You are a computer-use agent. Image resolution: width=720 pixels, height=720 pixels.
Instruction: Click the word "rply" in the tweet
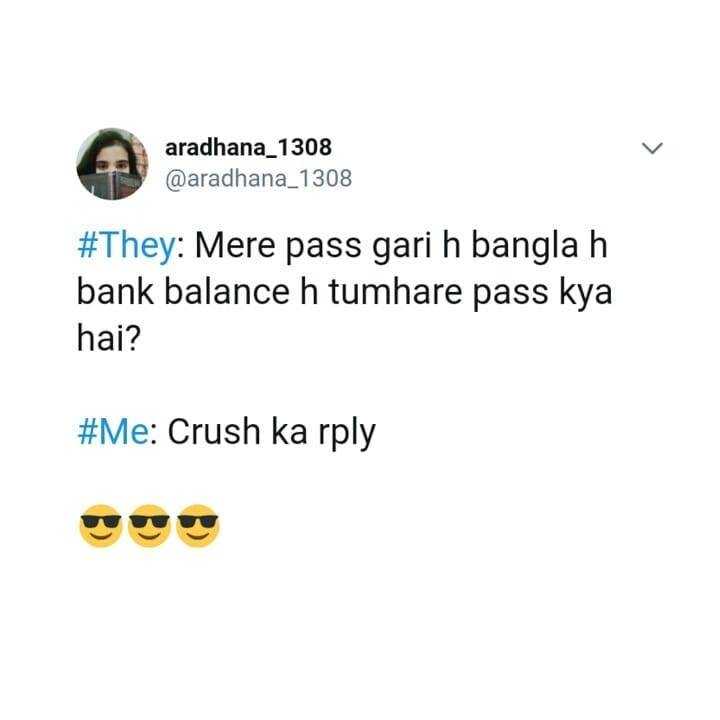coord(347,433)
